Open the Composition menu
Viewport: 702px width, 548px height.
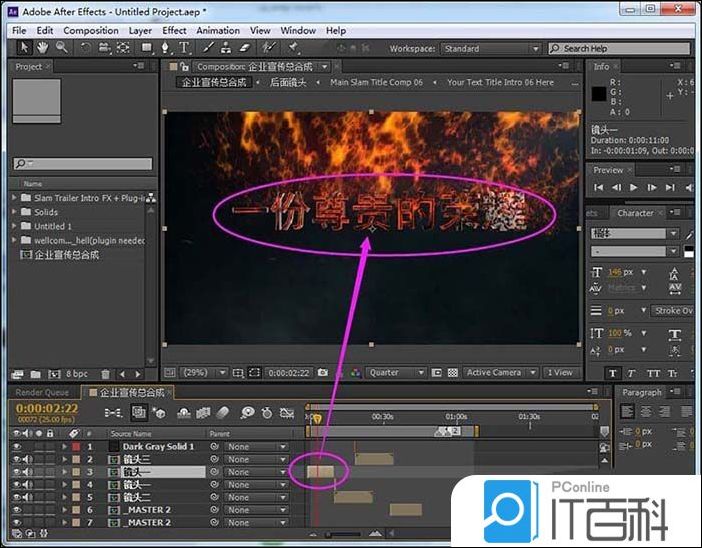[x=91, y=31]
